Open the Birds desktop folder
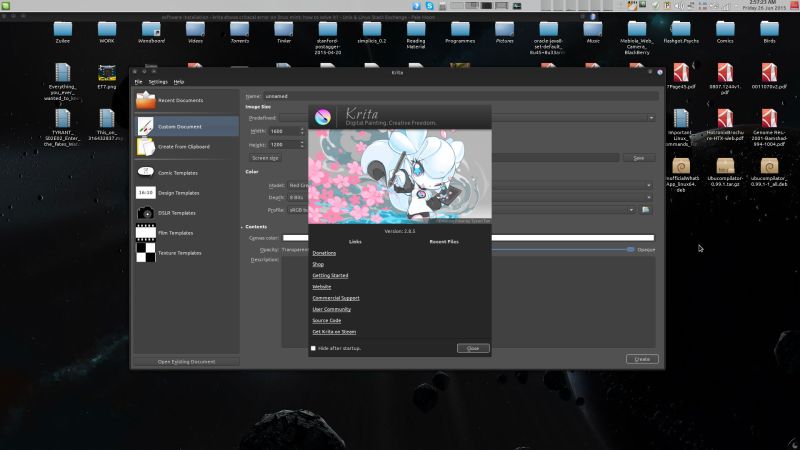This screenshot has height=450, width=800. click(x=769, y=32)
